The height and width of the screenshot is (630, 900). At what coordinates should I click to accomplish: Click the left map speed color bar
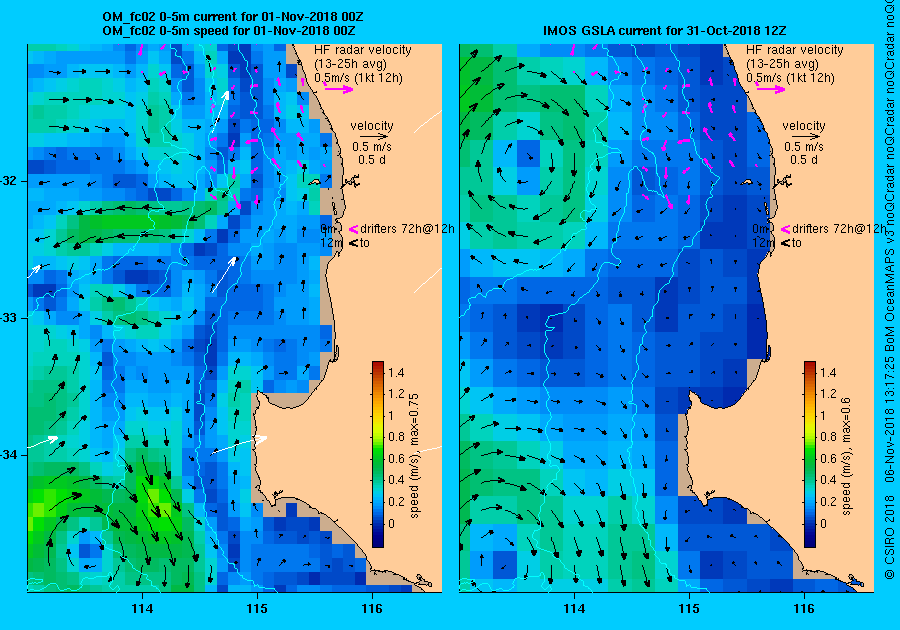point(378,454)
